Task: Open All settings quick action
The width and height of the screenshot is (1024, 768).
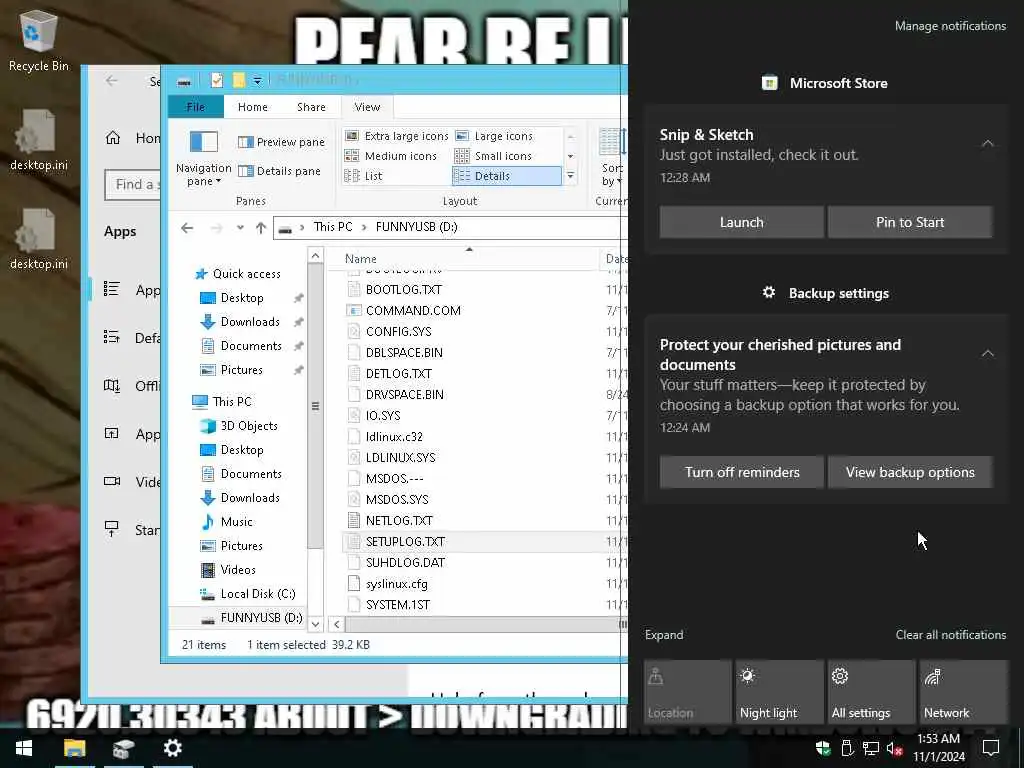Action: coord(871,692)
